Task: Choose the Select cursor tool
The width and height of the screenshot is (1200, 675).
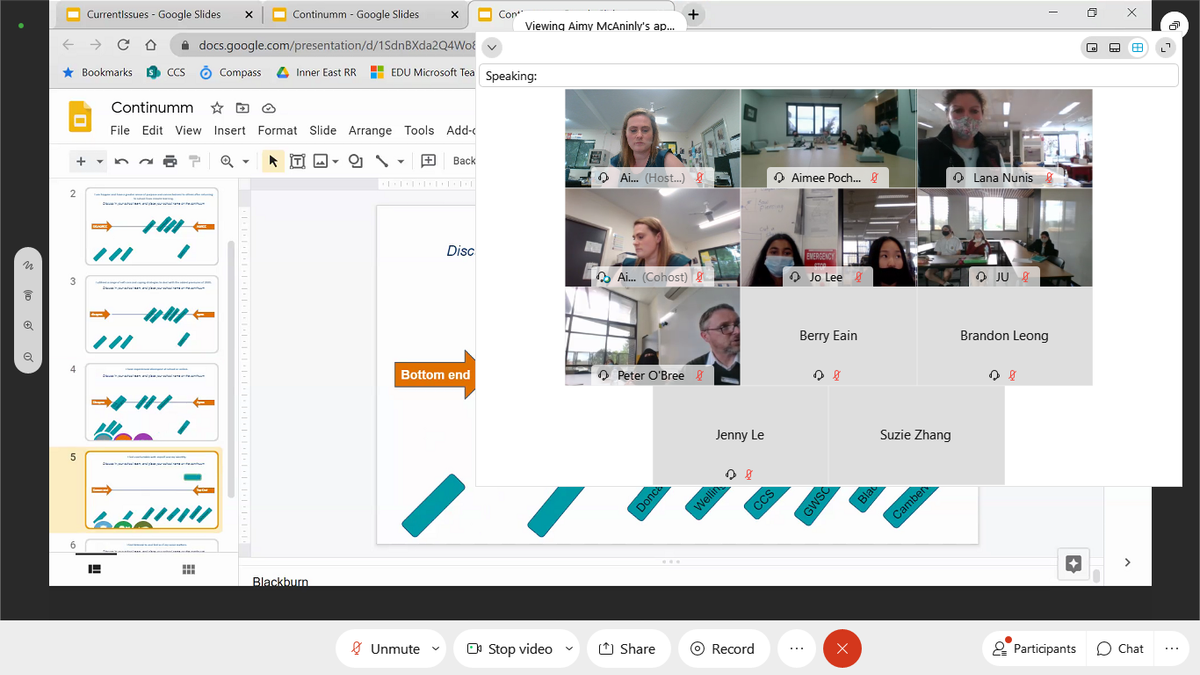Action: (x=273, y=161)
